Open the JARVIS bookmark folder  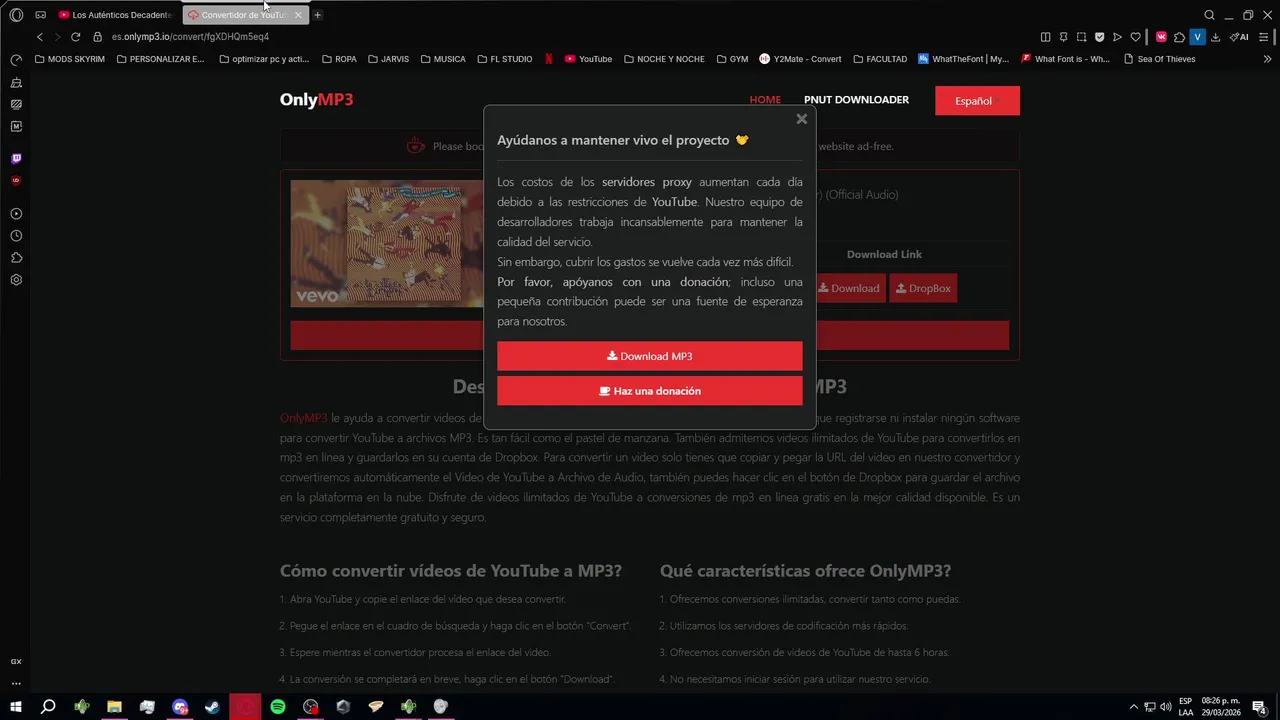tap(388, 59)
